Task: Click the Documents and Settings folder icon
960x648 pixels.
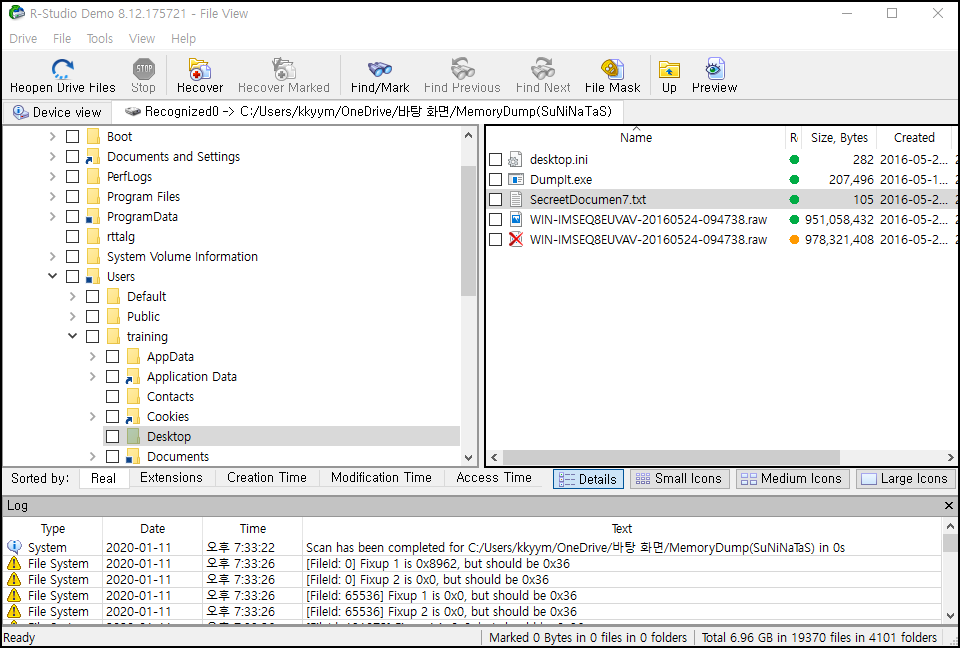Action: (x=93, y=157)
